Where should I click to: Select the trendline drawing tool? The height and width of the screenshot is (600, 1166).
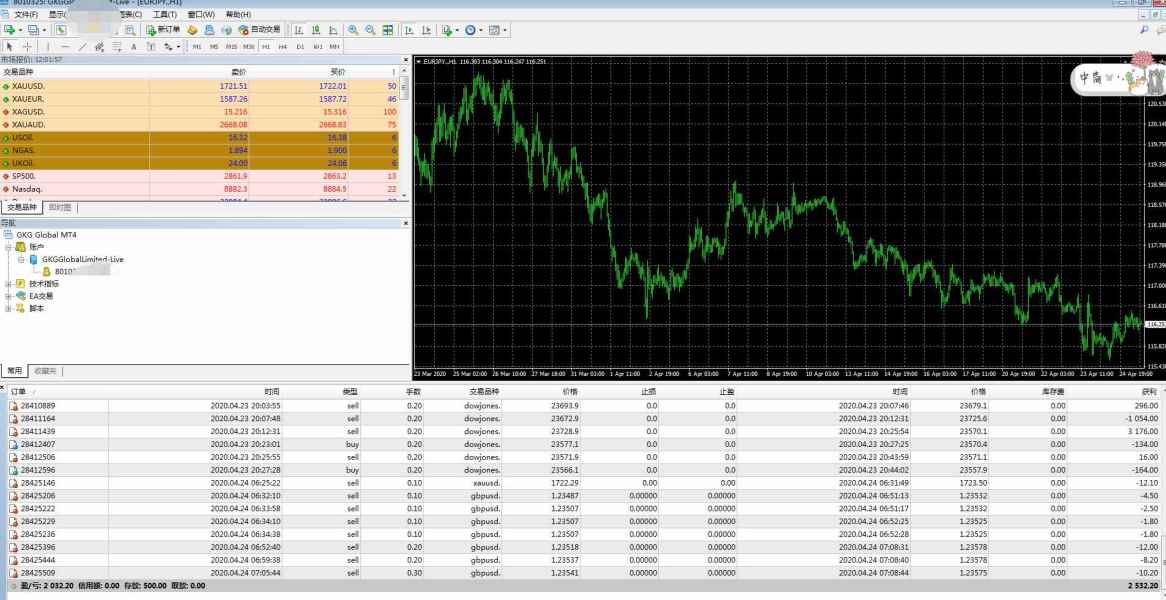coord(82,47)
